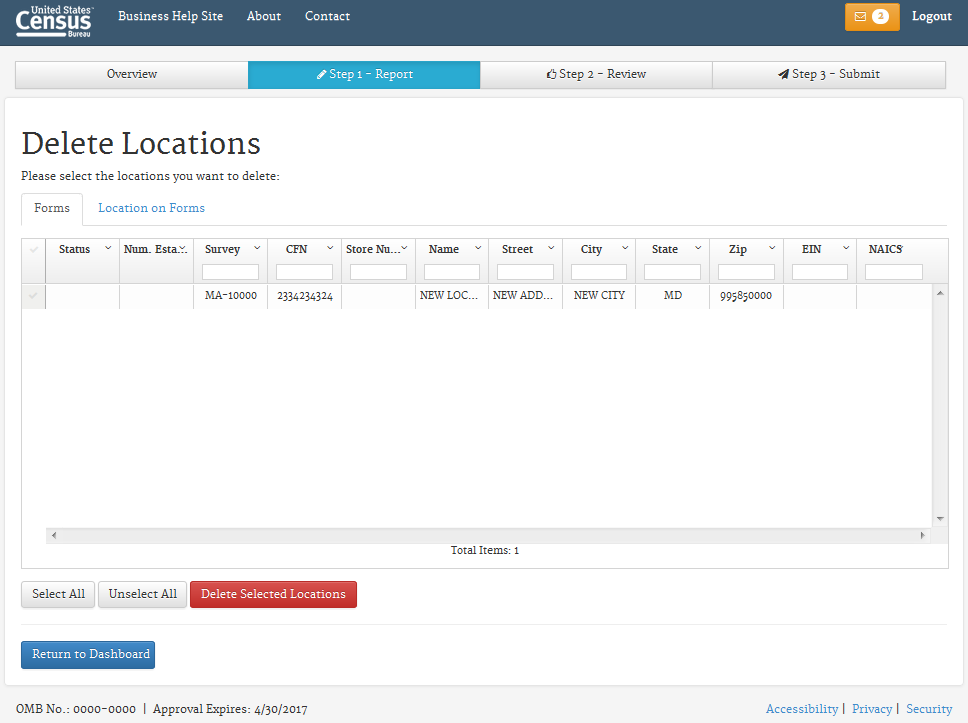
Task: Click the 995850000 zip cell
Action: 746,296
